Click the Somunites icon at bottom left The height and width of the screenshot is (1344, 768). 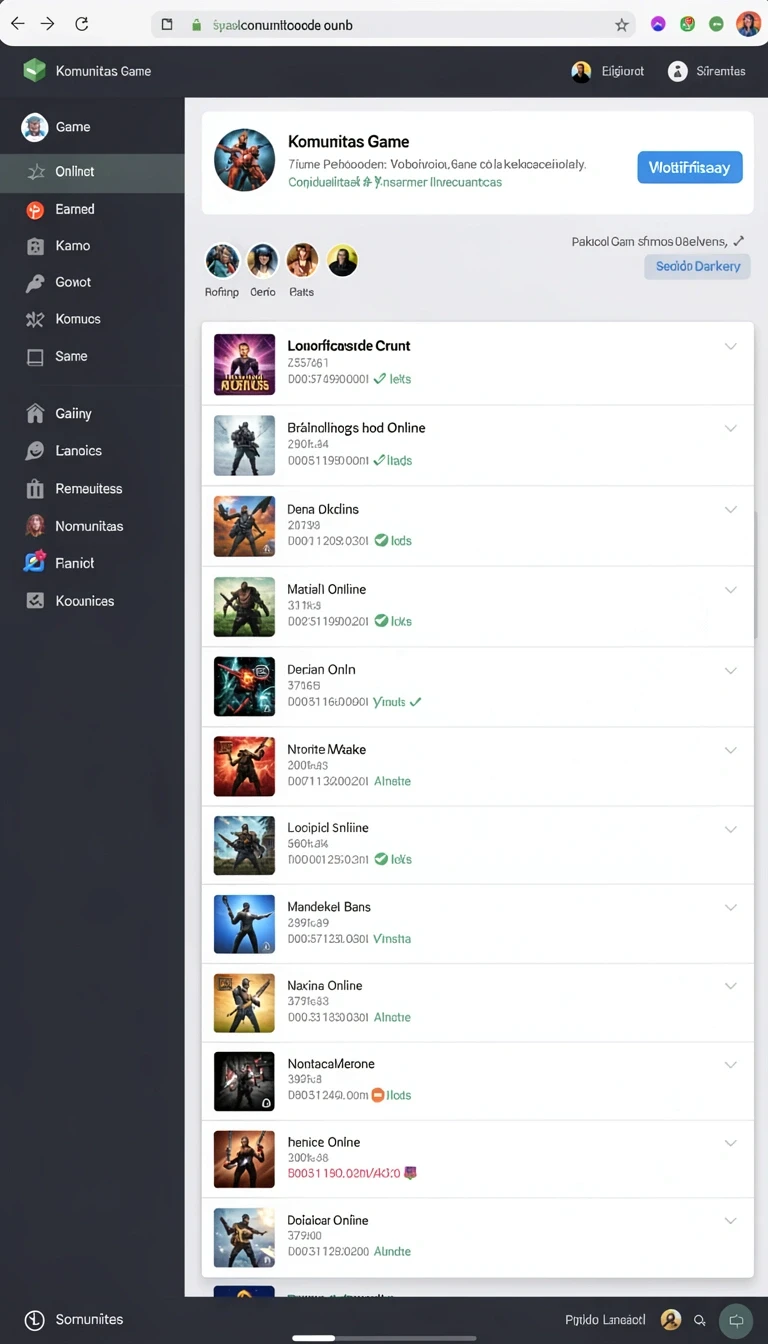click(35, 1320)
